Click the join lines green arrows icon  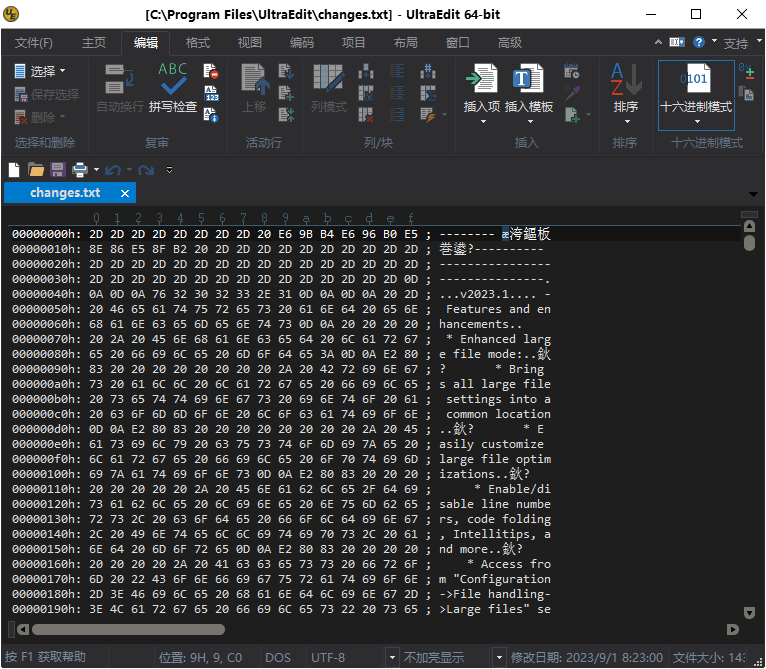click(x=286, y=115)
